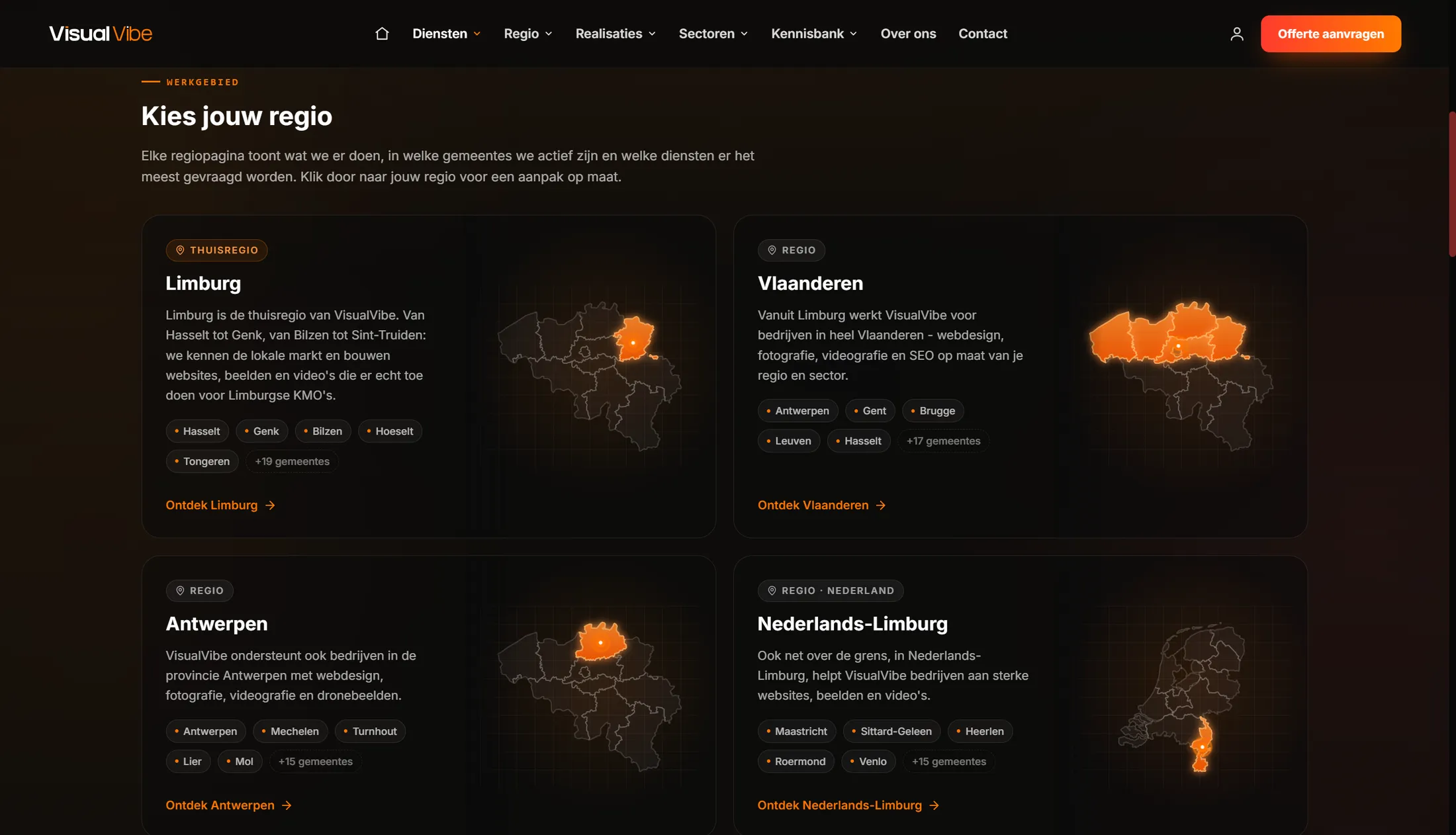Go to homepage via the house icon

[382, 33]
